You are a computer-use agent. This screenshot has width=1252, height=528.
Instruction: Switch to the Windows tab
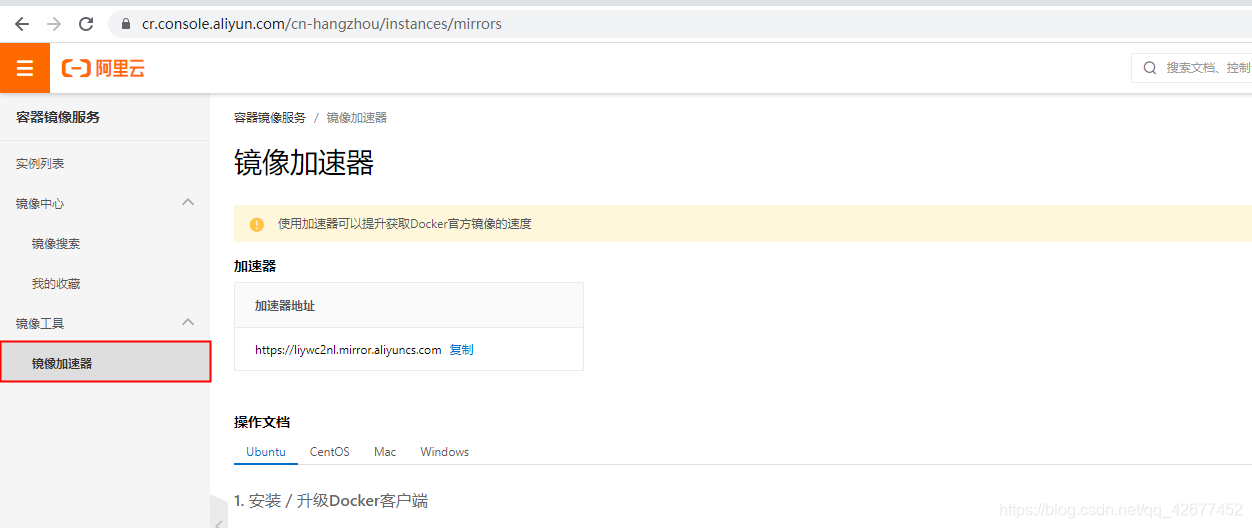point(445,452)
